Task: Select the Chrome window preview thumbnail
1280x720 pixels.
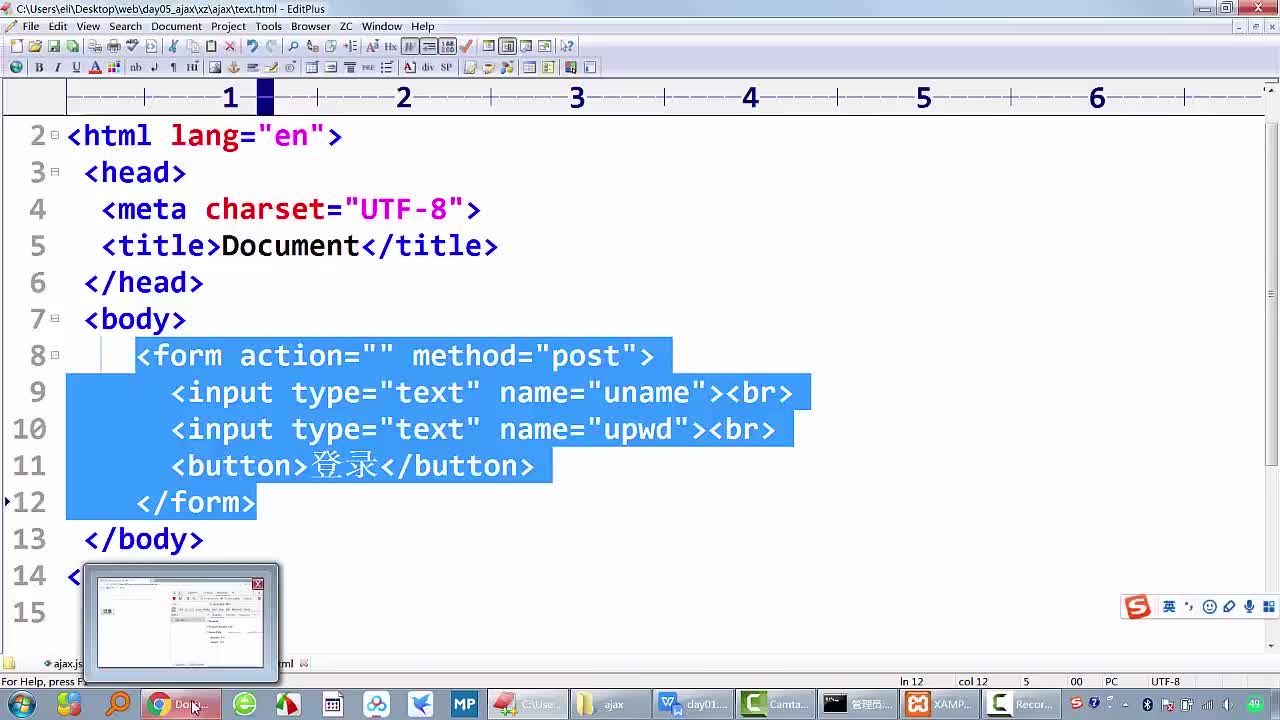Action: click(x=180, y=622)
